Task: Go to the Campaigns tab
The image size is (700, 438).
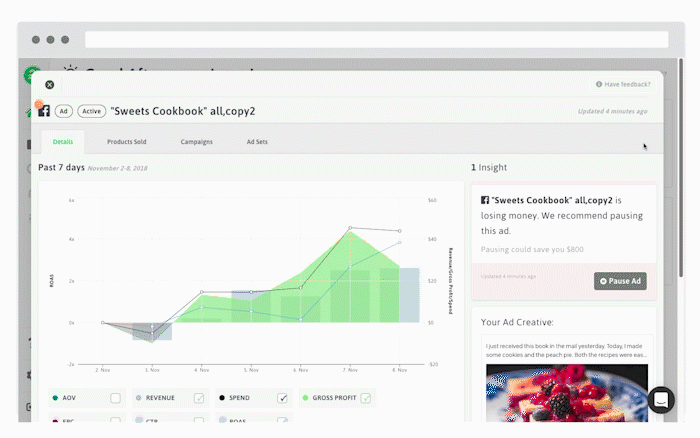Action: (196, 142)
